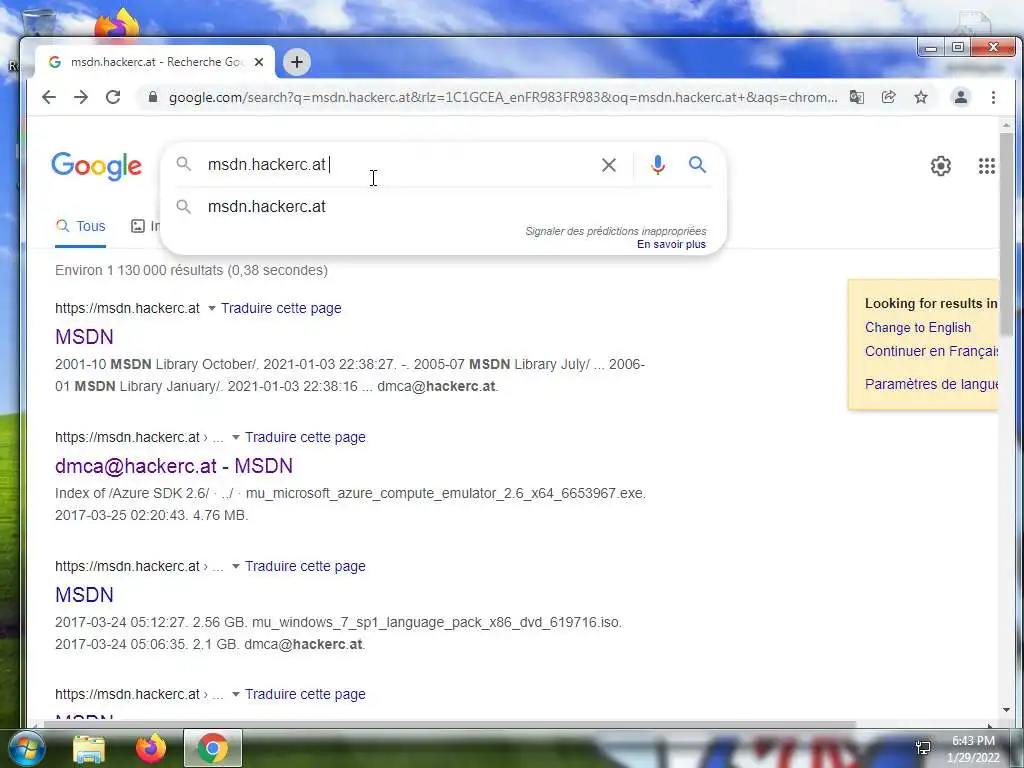The image size is (1024, 768).
Task: Click scrollbar up arrow
Action: 1006,124
